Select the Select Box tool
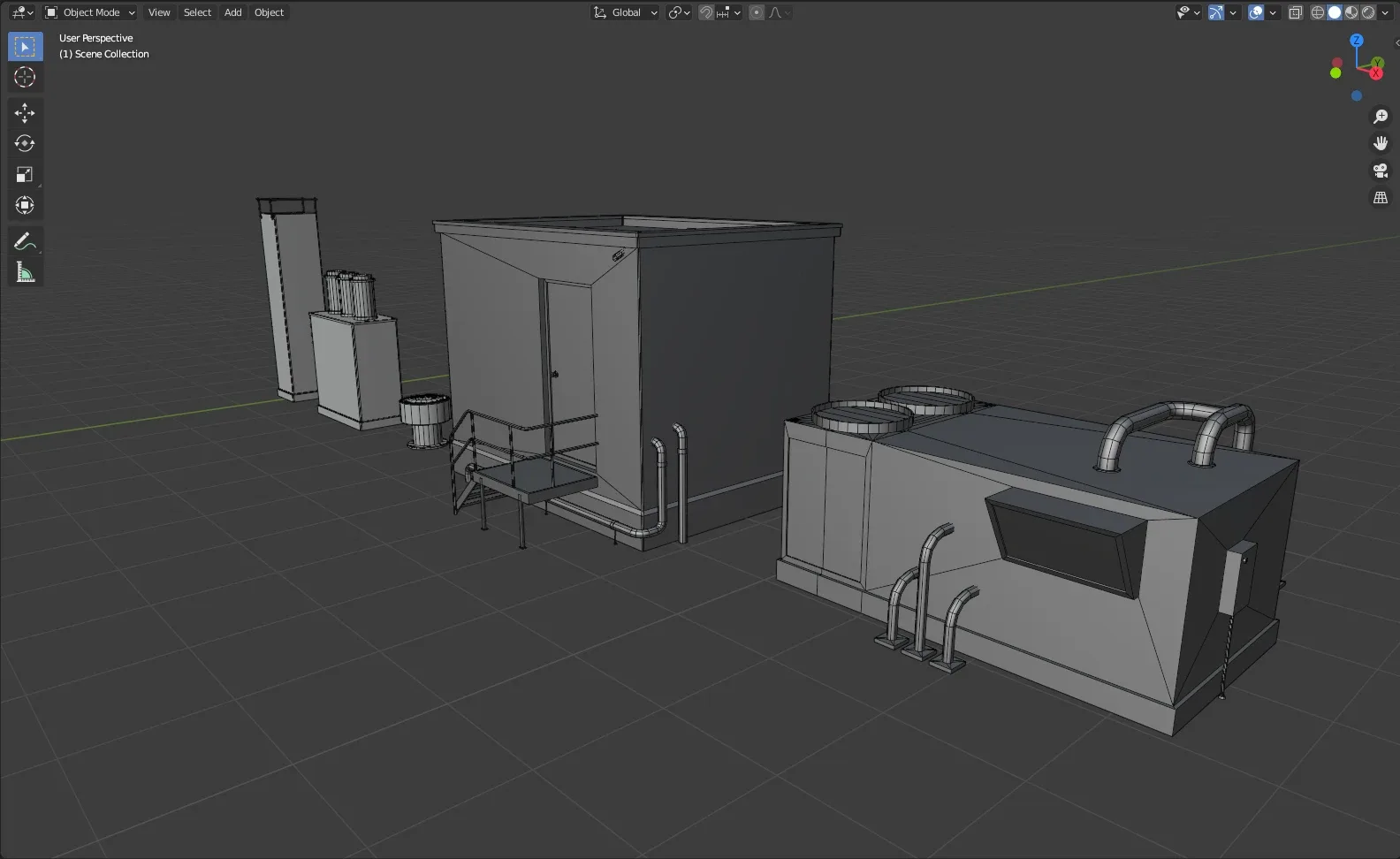The height and width of the screenshot is (859, 1400). 25,47
